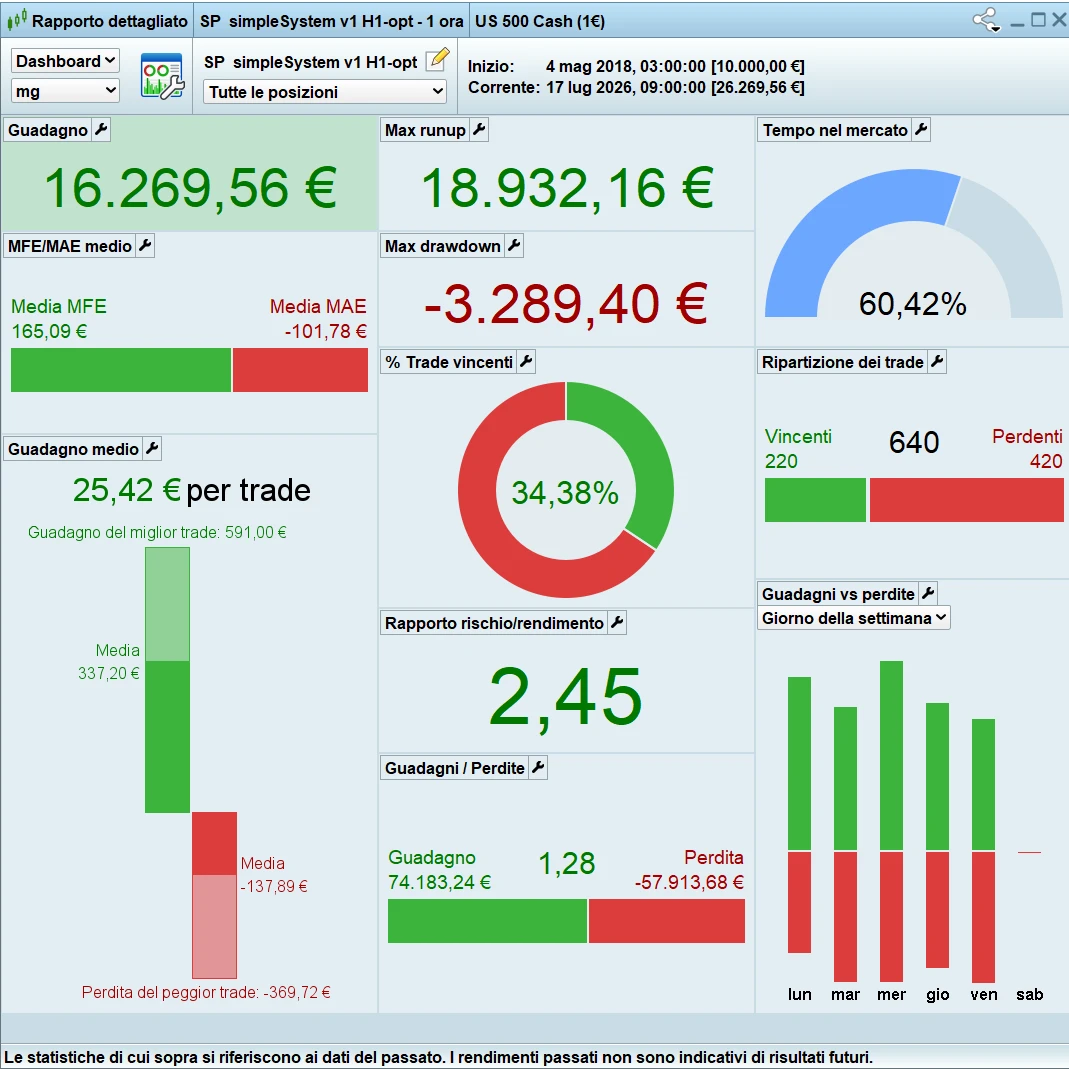Open the Tutte le posizioni dropdown
The width and height of the screenshot is (1069, 1069).
325,91
